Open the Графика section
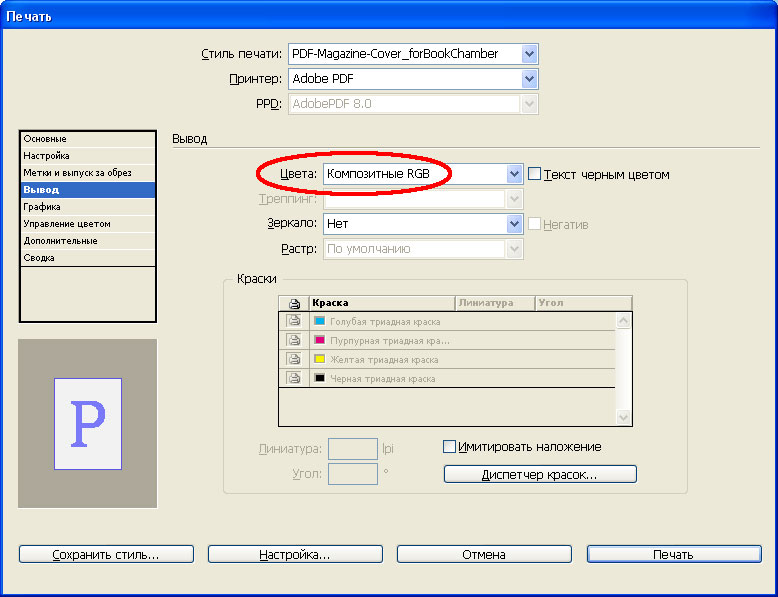 (88, 206)
